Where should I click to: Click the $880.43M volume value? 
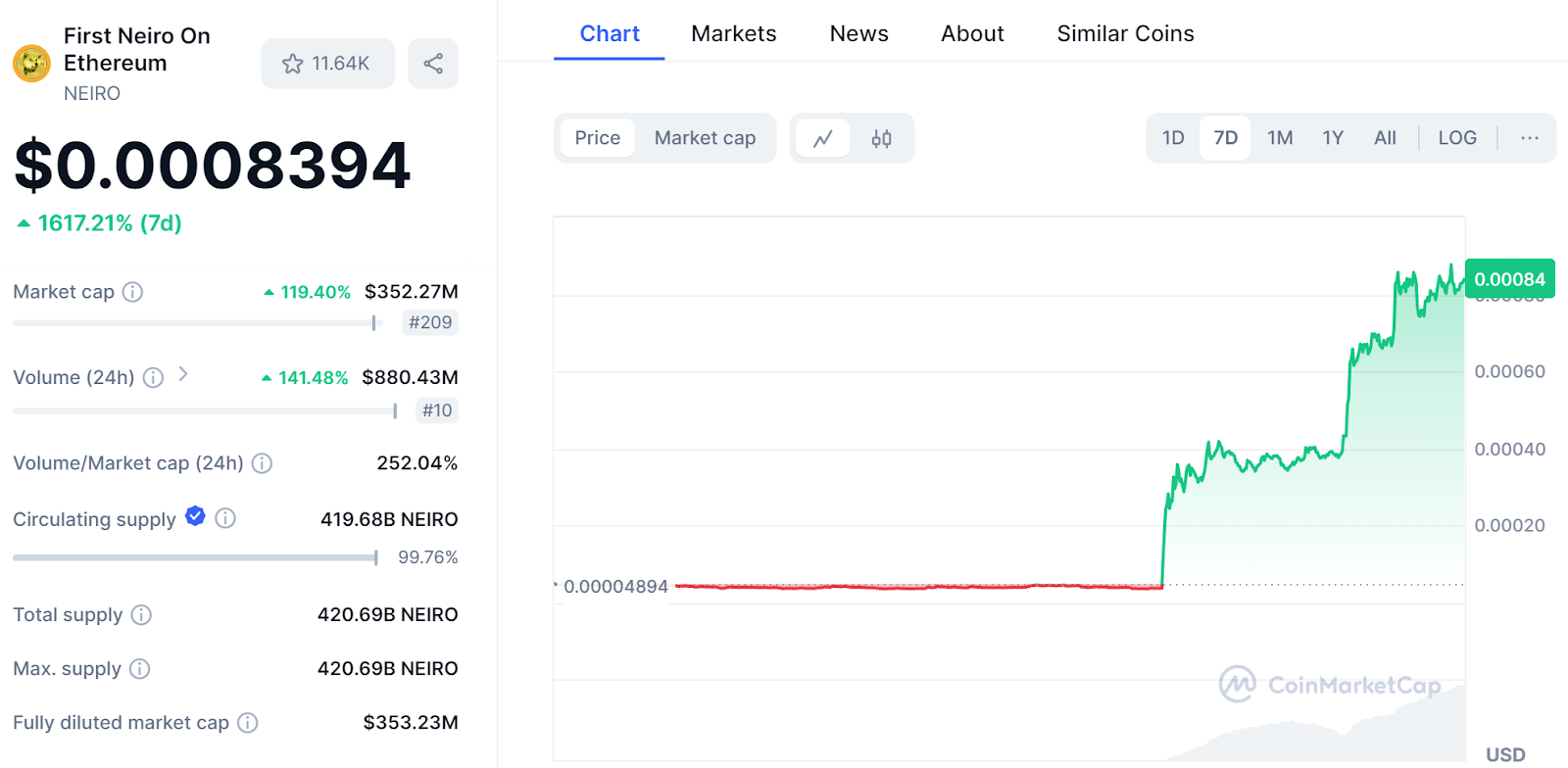[x=410, y=377]
